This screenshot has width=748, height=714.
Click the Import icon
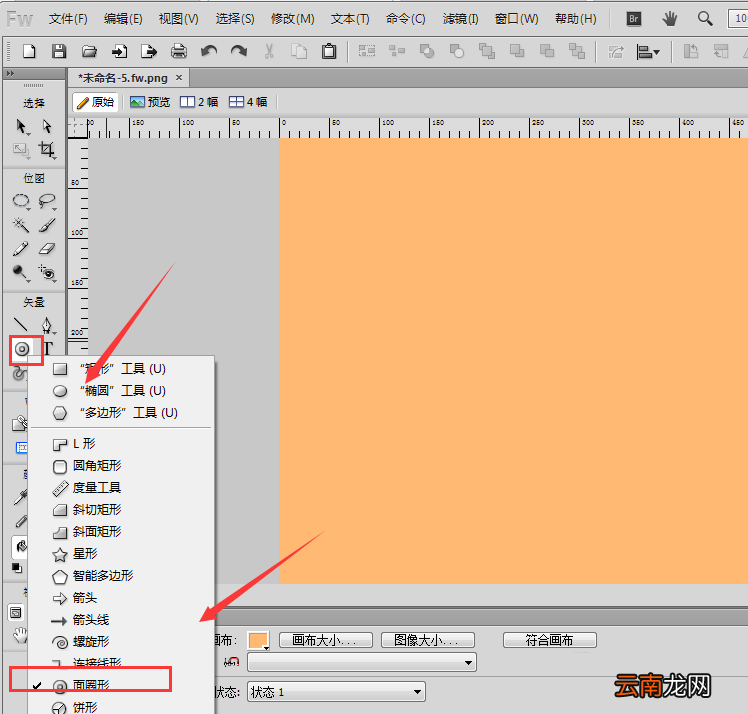pos(119,51)
